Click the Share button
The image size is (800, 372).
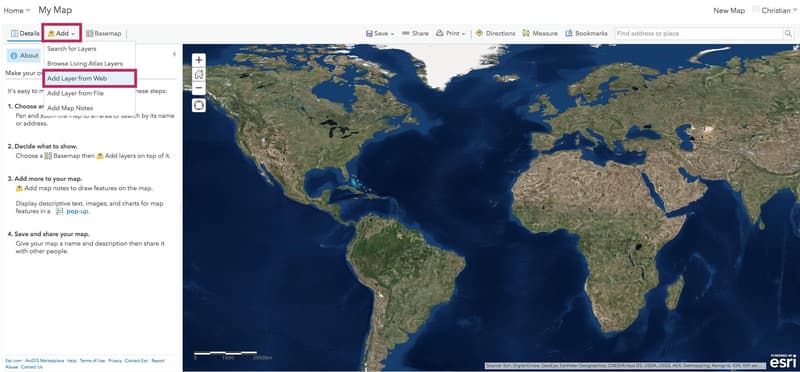pos(415,33)
